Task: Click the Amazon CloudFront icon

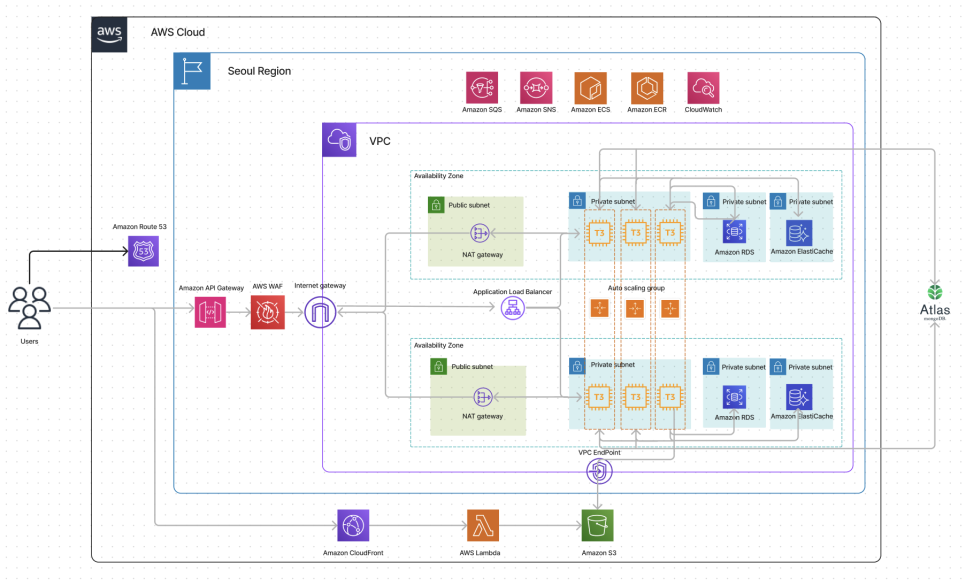Action: click(x=352, y=526)
